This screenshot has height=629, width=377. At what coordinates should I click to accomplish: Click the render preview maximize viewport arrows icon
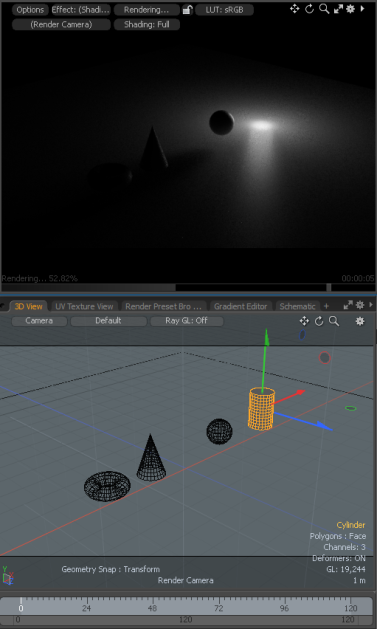click(338, 9)
